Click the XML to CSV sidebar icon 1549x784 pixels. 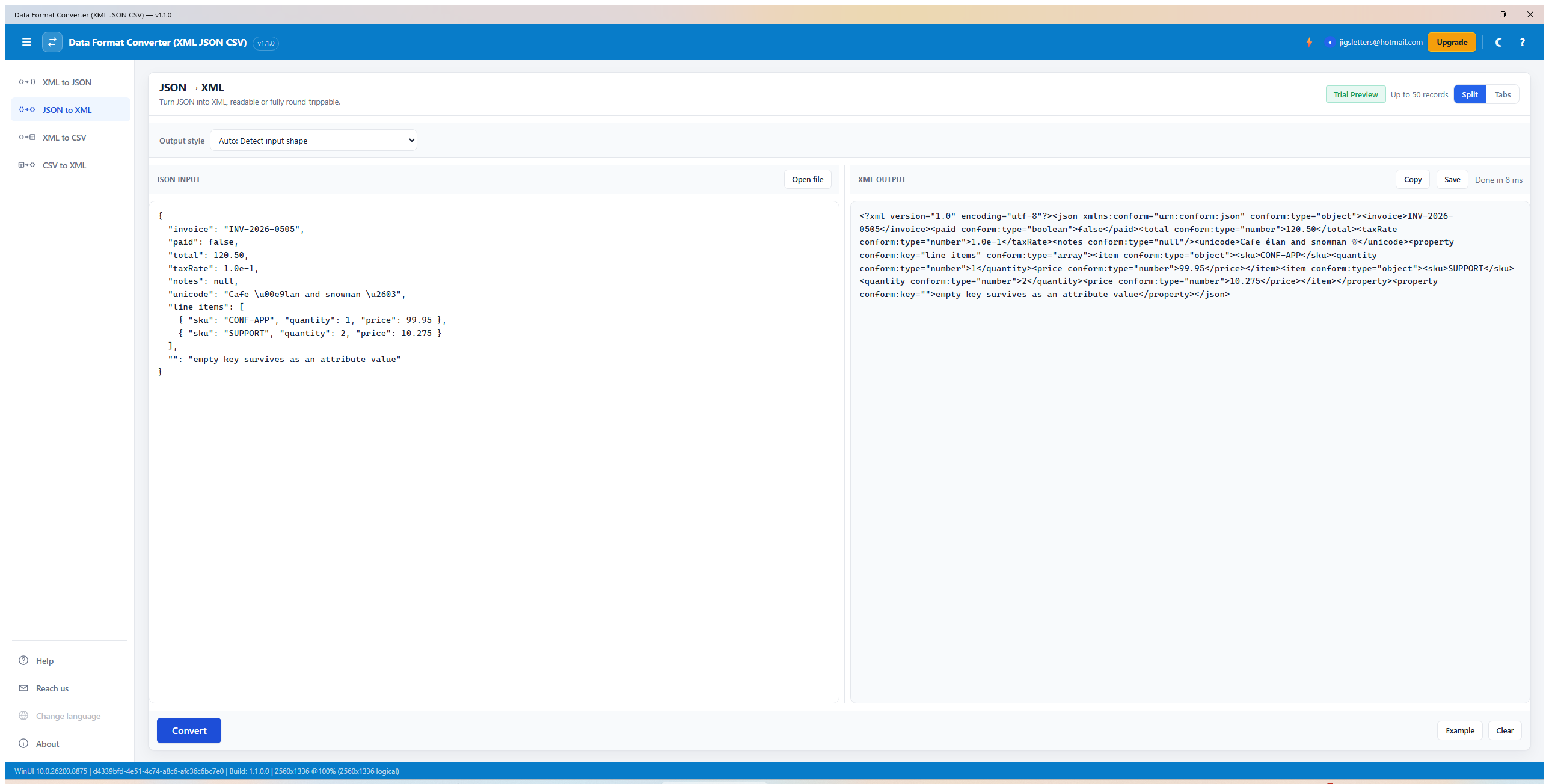click(27, 137)
